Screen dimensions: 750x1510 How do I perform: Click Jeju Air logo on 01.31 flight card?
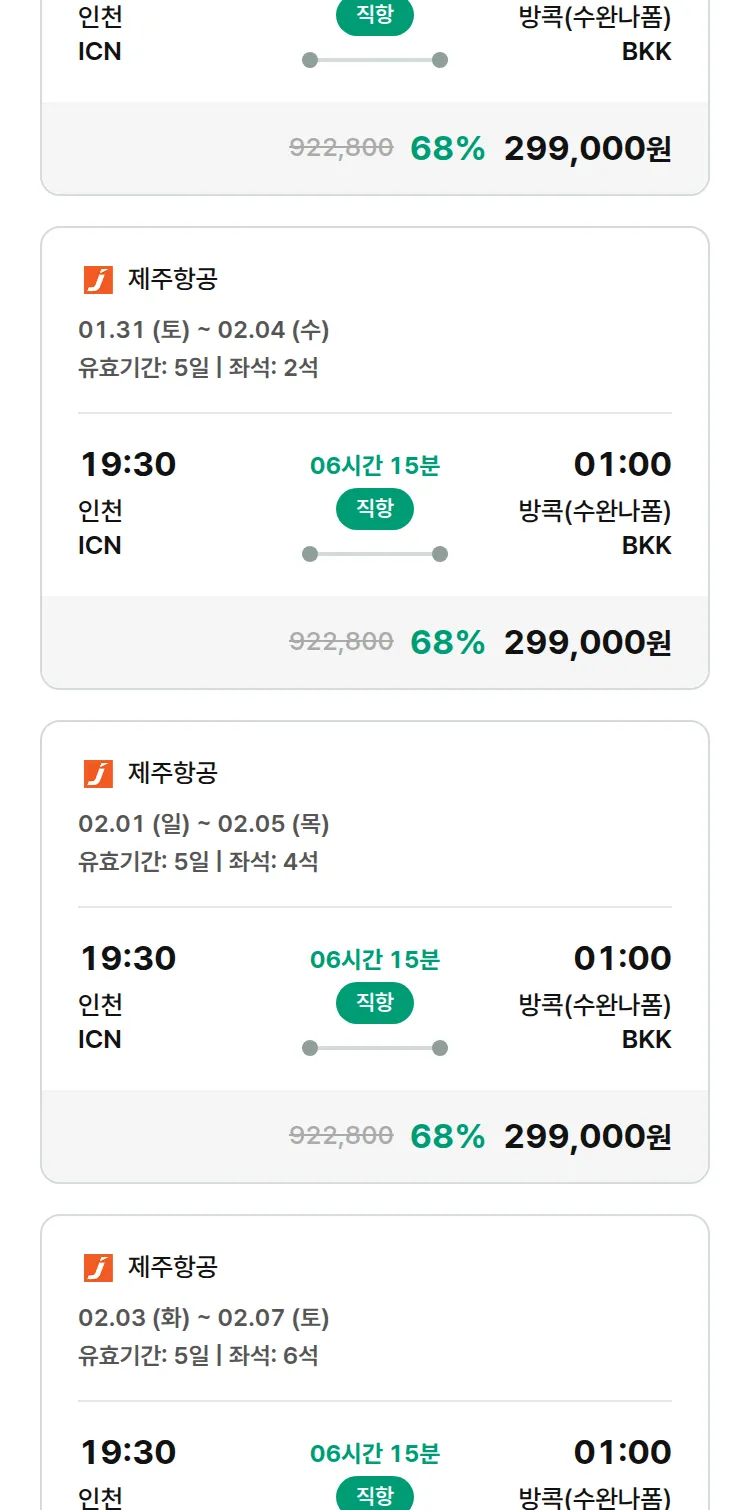click(x=98, y=280)
